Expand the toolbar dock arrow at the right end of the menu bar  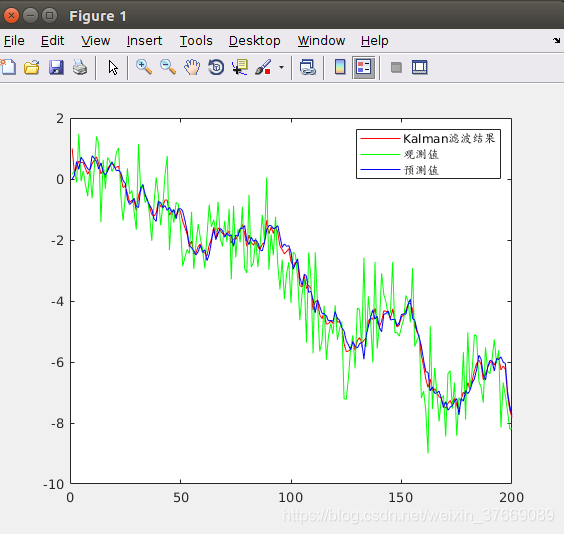coord(556,40)
